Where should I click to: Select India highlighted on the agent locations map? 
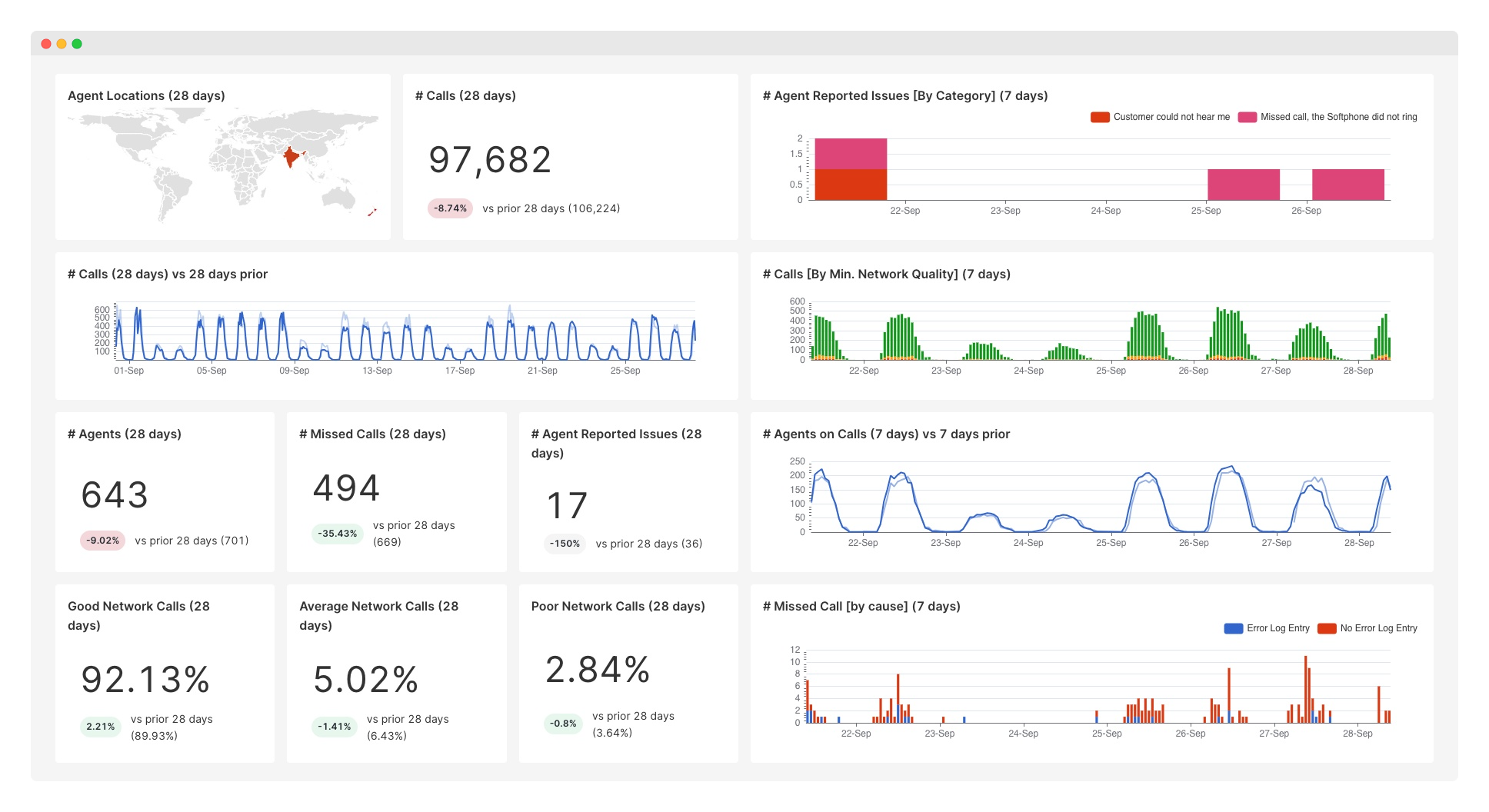(291, 157)
